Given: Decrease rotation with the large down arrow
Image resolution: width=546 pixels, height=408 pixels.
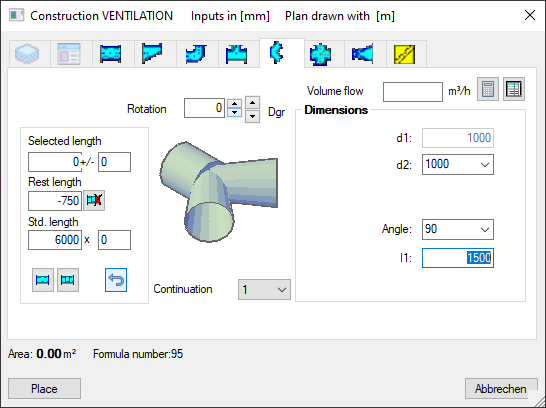Looking at the screenshot, I should coord(252,116).
